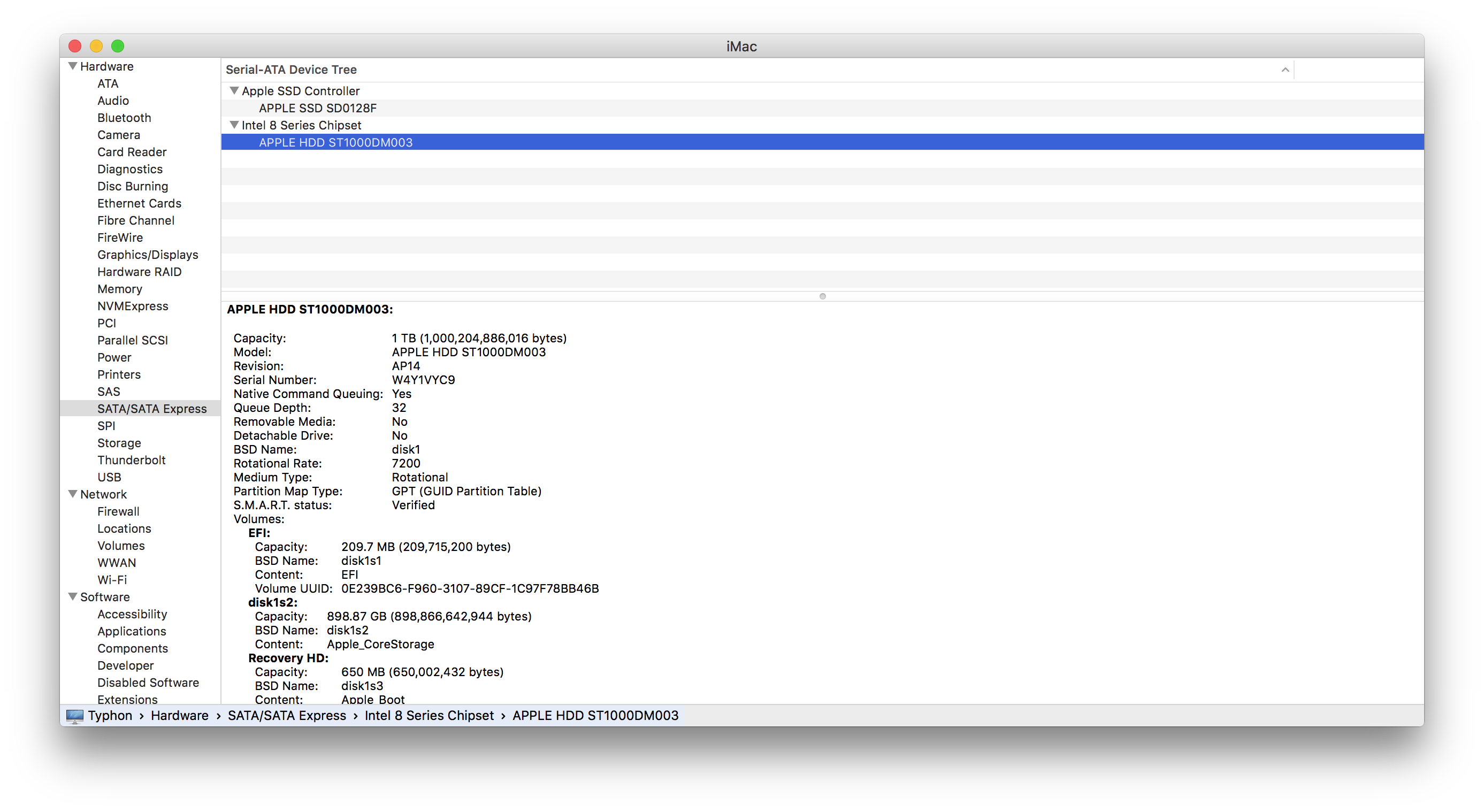Navigate to Hardware via the breadcrumb bar
This screenshot has height=812, width=1484.
tap(179, 715)
